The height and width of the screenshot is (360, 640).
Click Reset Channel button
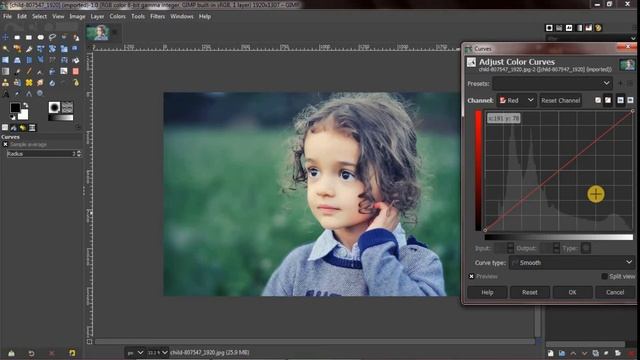[560, 100]
